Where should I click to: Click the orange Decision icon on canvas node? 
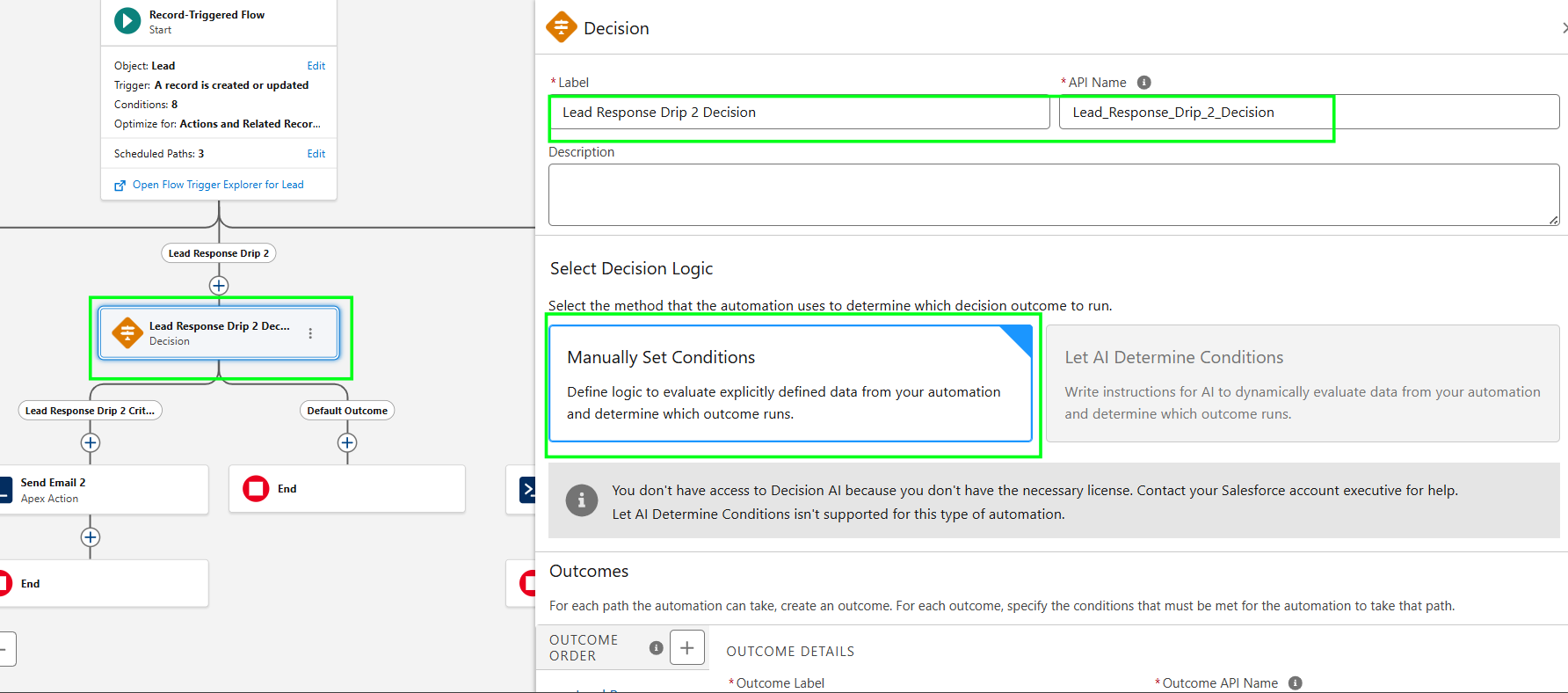pyautogui.click(x=127, y=333)
